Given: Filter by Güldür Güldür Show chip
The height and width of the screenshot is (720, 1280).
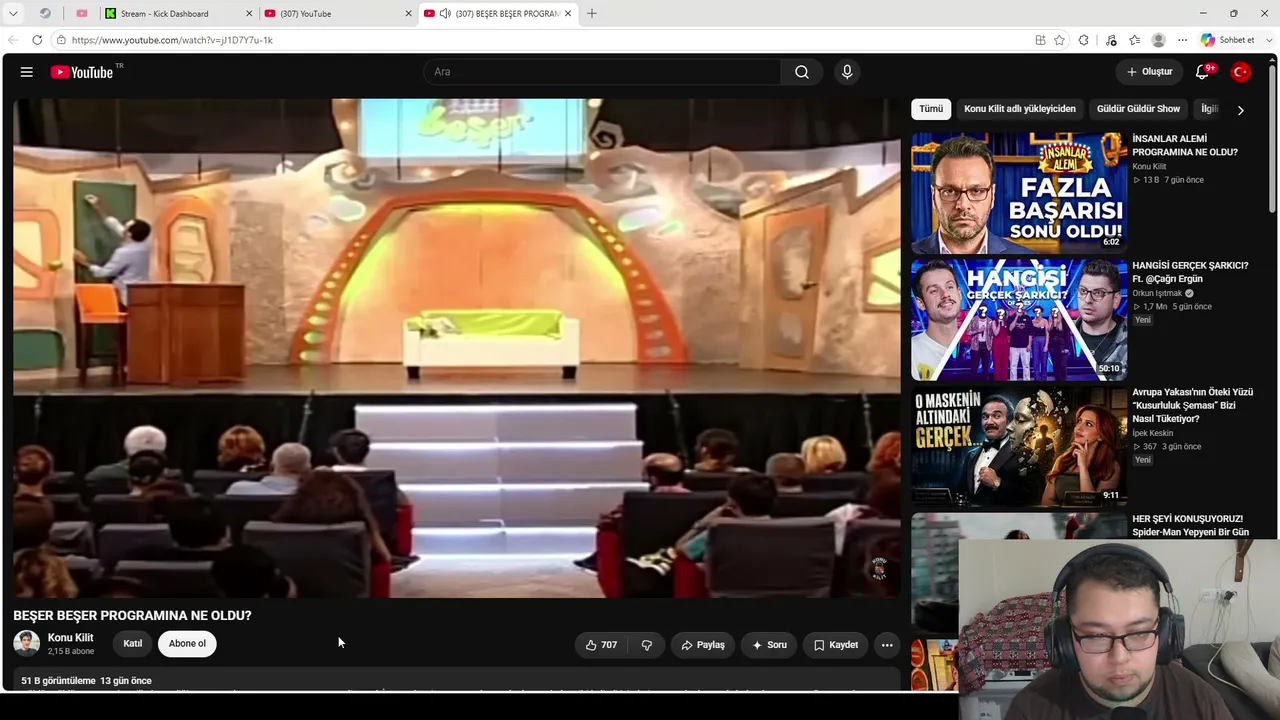Looking at the screenshot, I should pyautogui.click(x=1138, y=109).
